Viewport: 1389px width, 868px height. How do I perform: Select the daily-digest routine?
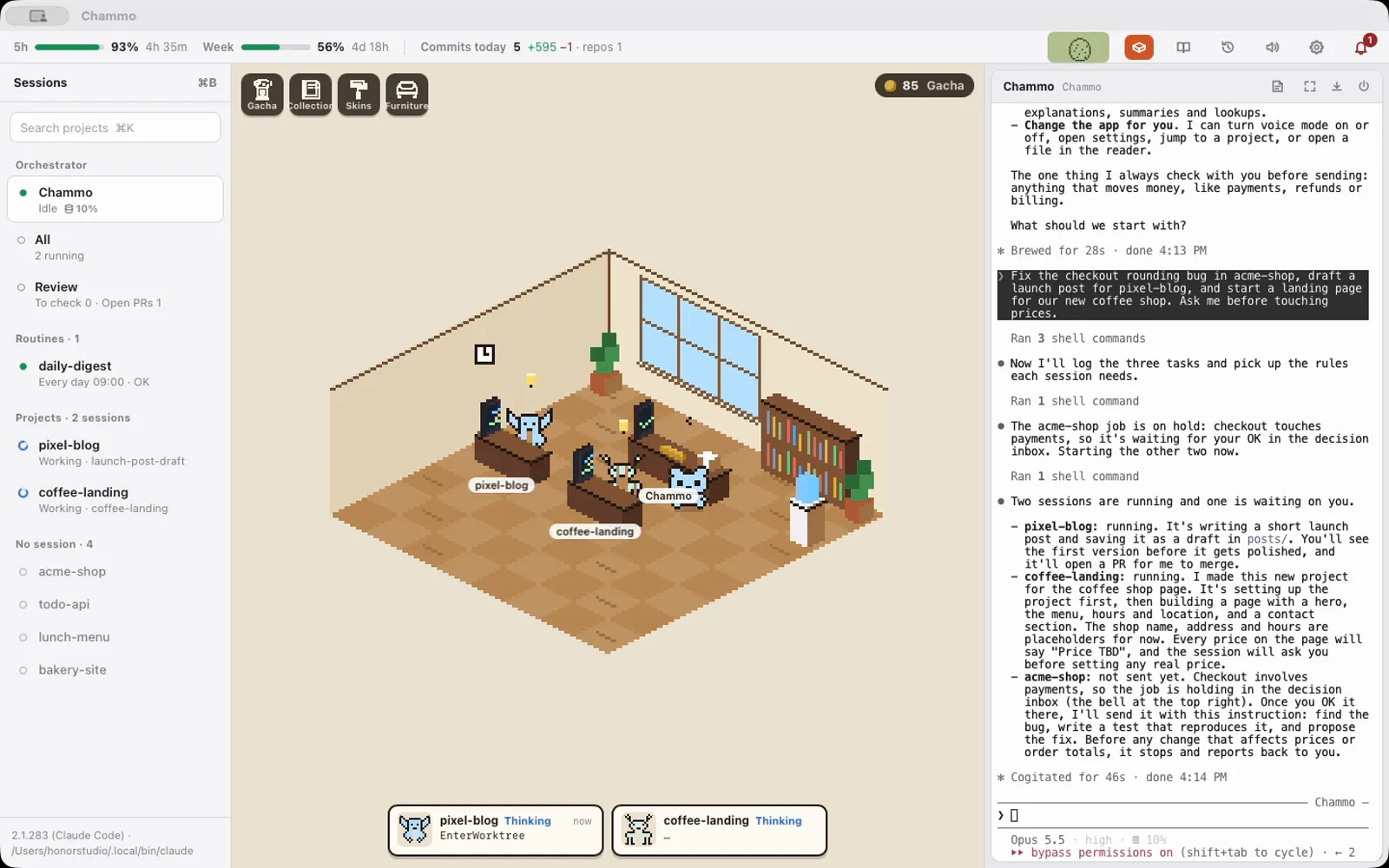click(115, 373)
